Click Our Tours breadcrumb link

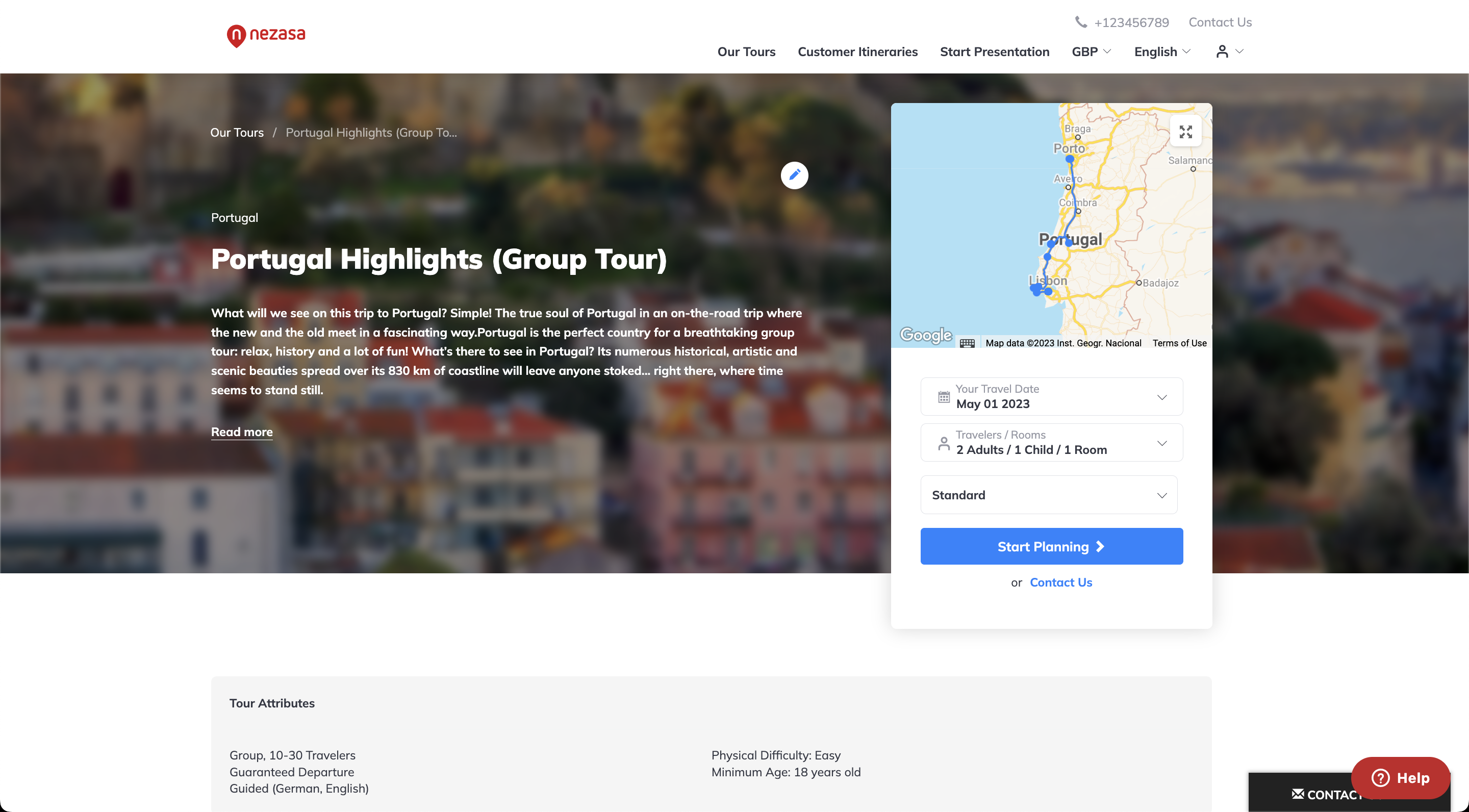237,132
